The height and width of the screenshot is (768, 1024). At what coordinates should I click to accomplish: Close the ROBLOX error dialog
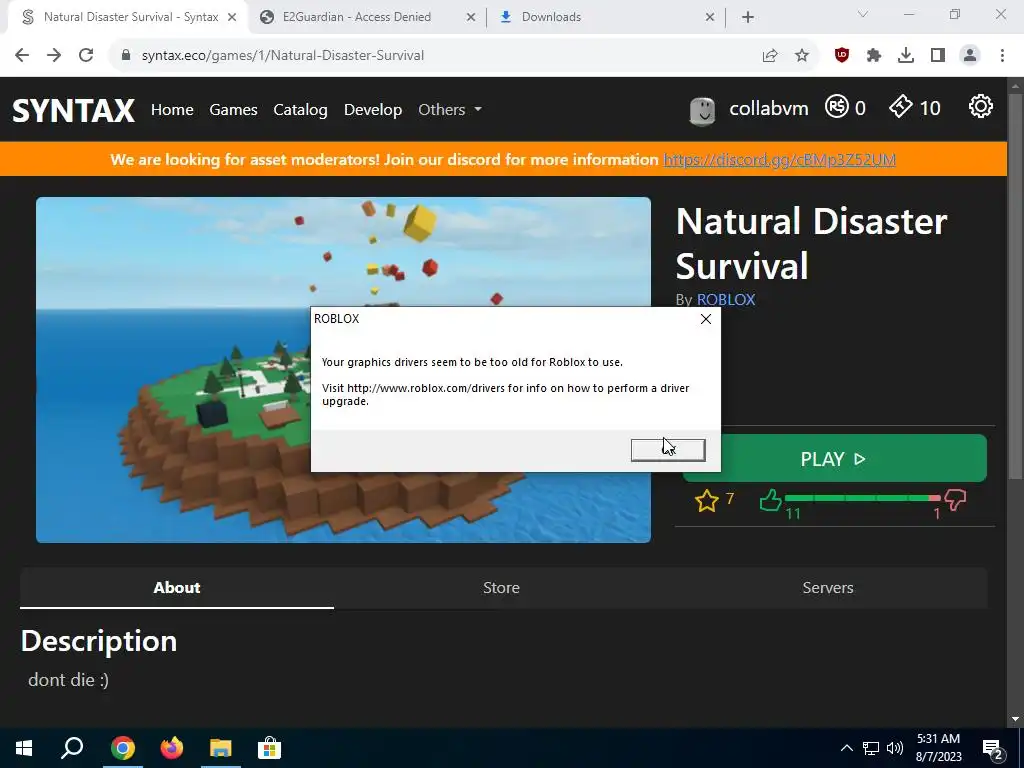click(x=705, y=319)
